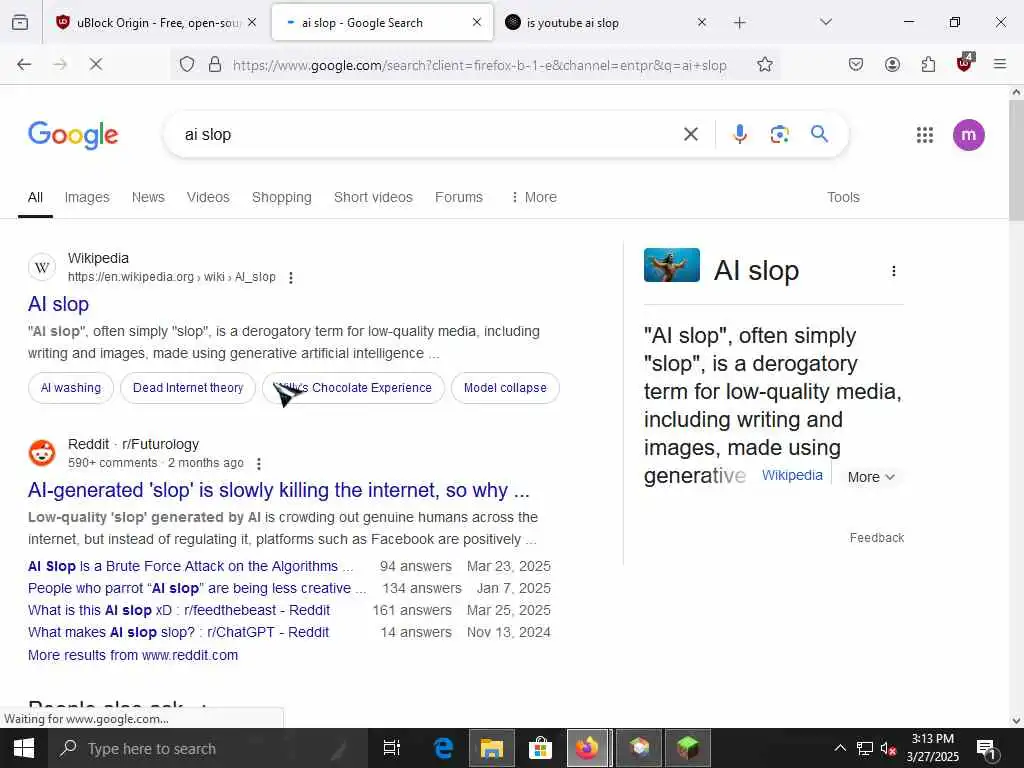The height and width of the screenshot is (768, 1024).
Task: Open 'What makes AI slop slop?' link
Action: coord(178,633)
